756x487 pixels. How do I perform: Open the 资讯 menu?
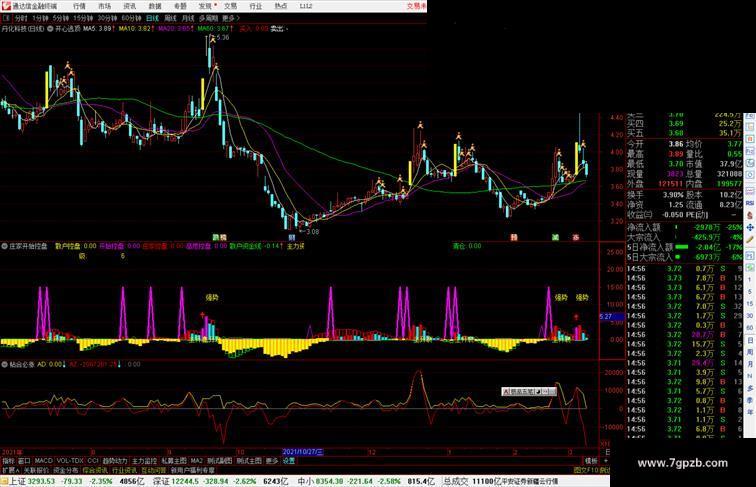[129, 6]
